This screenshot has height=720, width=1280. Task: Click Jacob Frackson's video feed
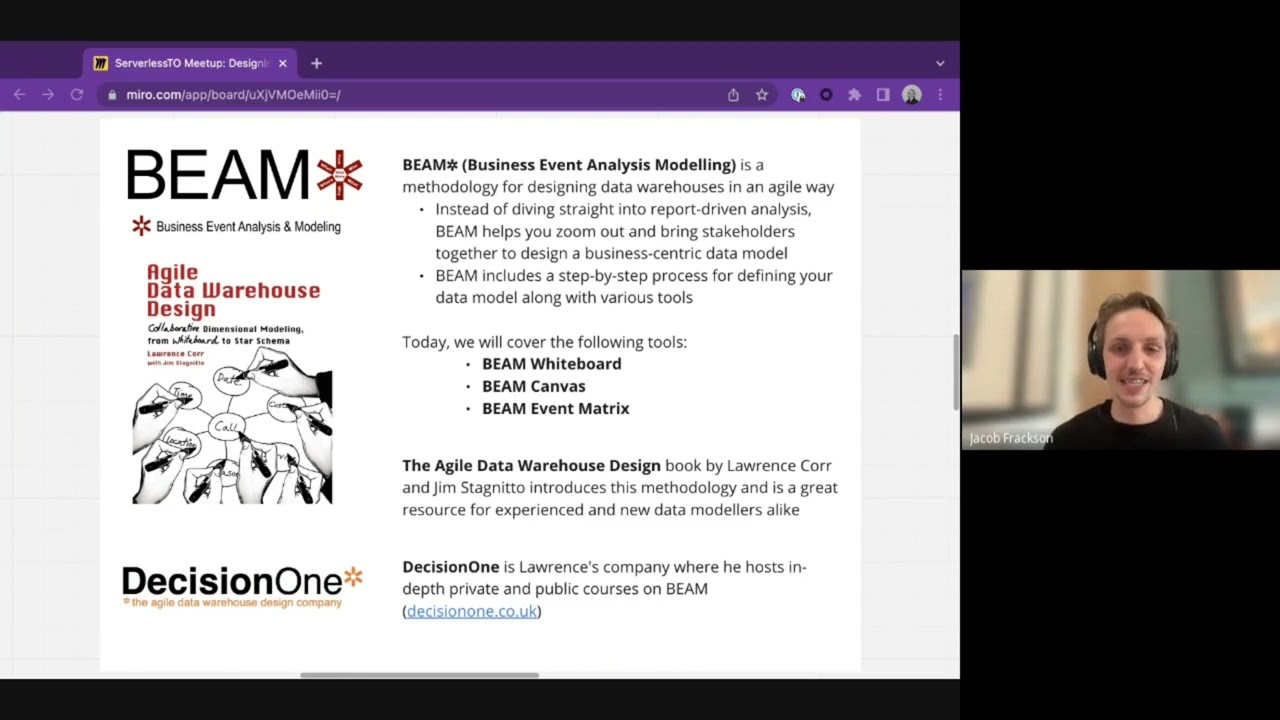coord(1120,360)
